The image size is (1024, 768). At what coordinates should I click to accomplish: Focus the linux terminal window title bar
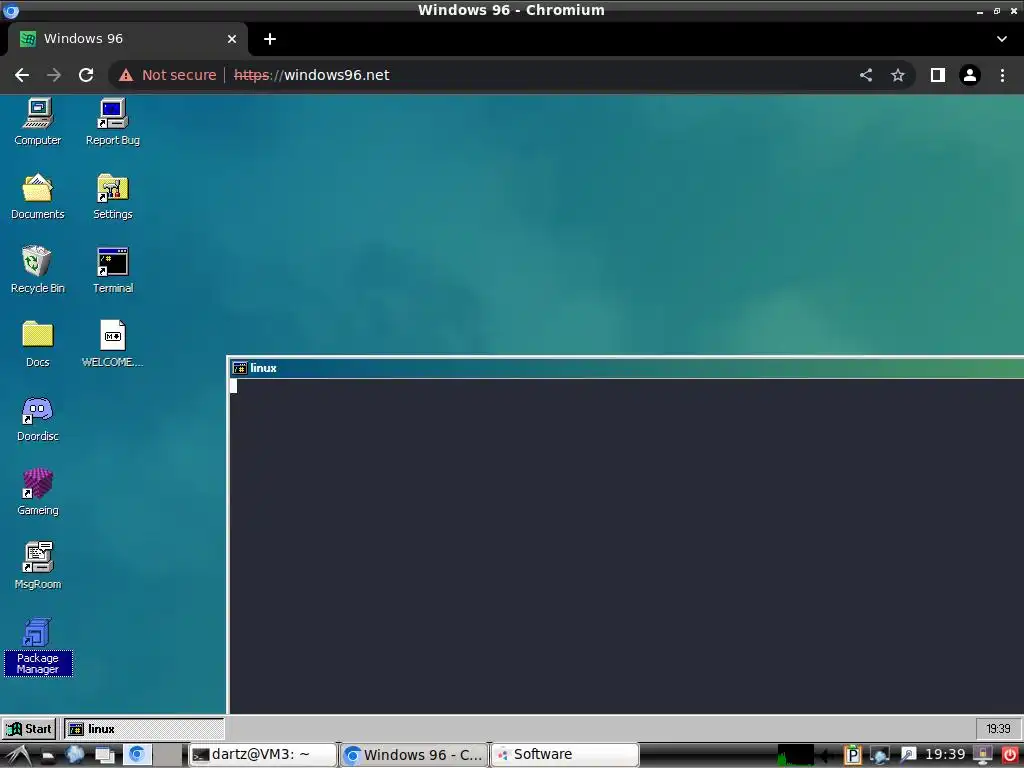pos(627,368)
